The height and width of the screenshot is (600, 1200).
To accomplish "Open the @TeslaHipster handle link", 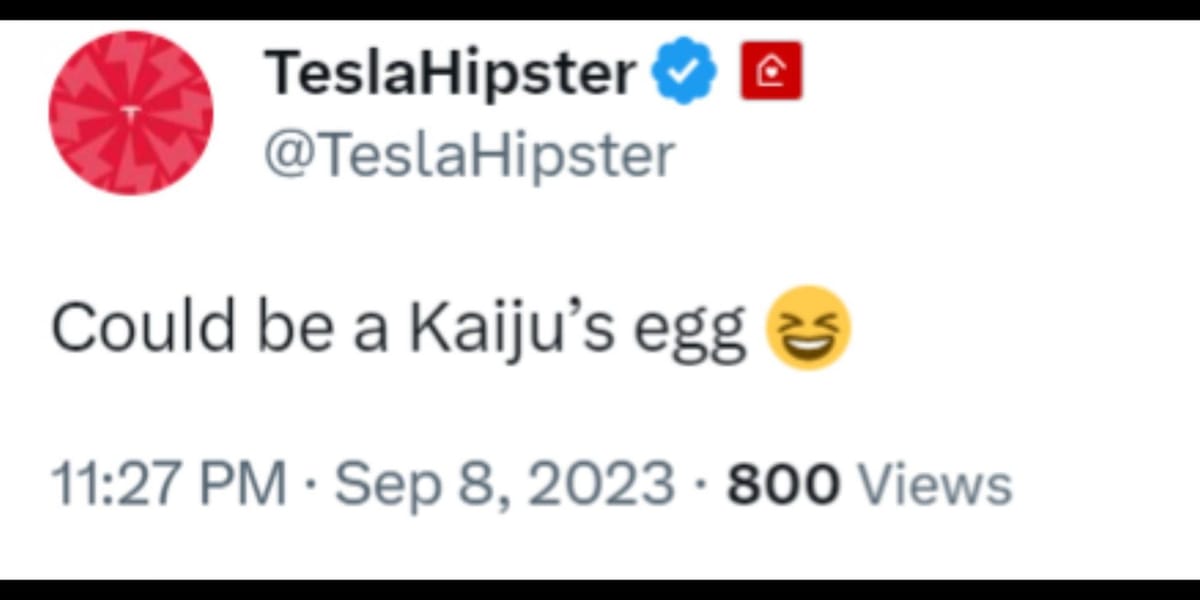I will (469, 156).
